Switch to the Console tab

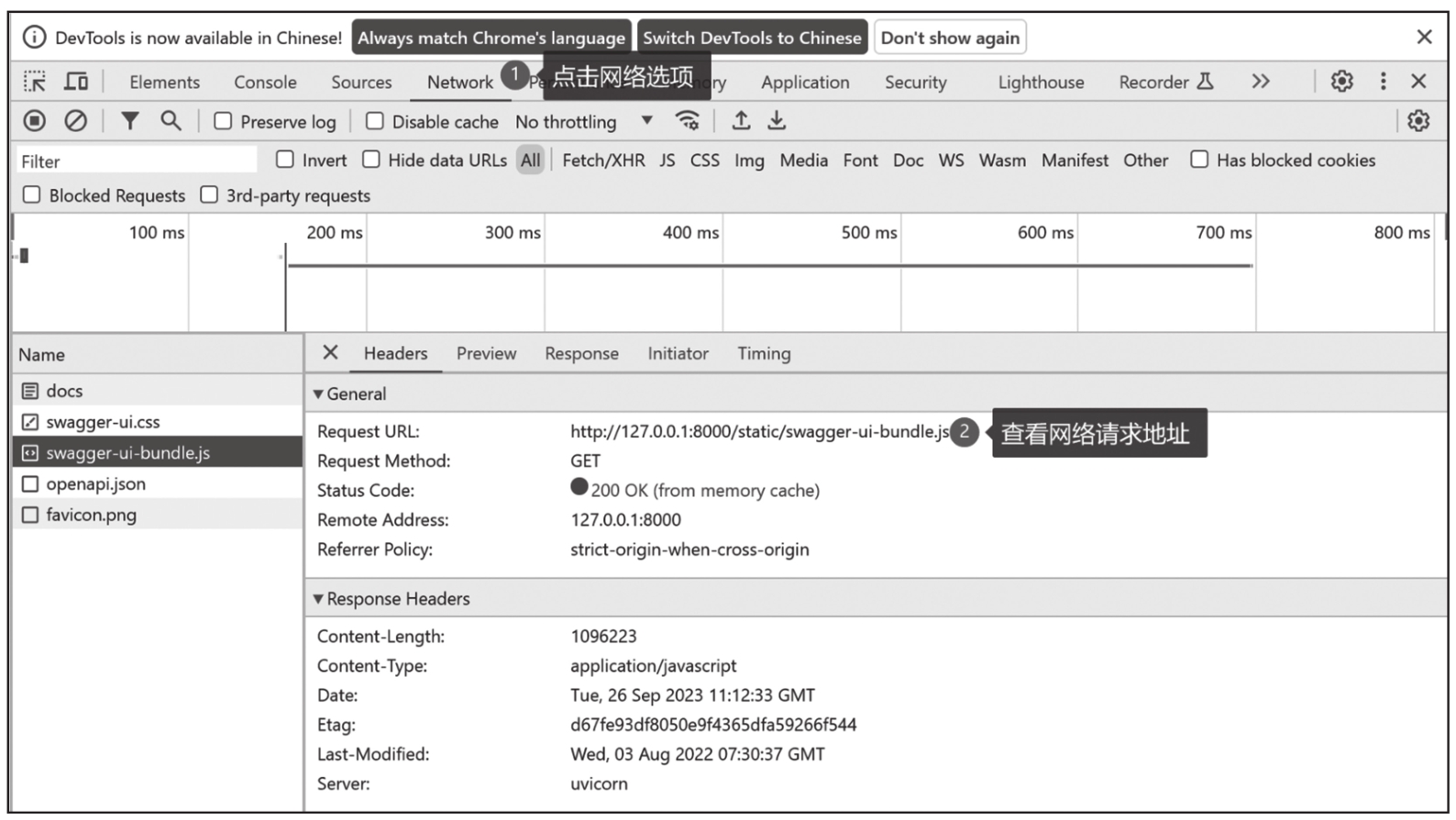265,82
